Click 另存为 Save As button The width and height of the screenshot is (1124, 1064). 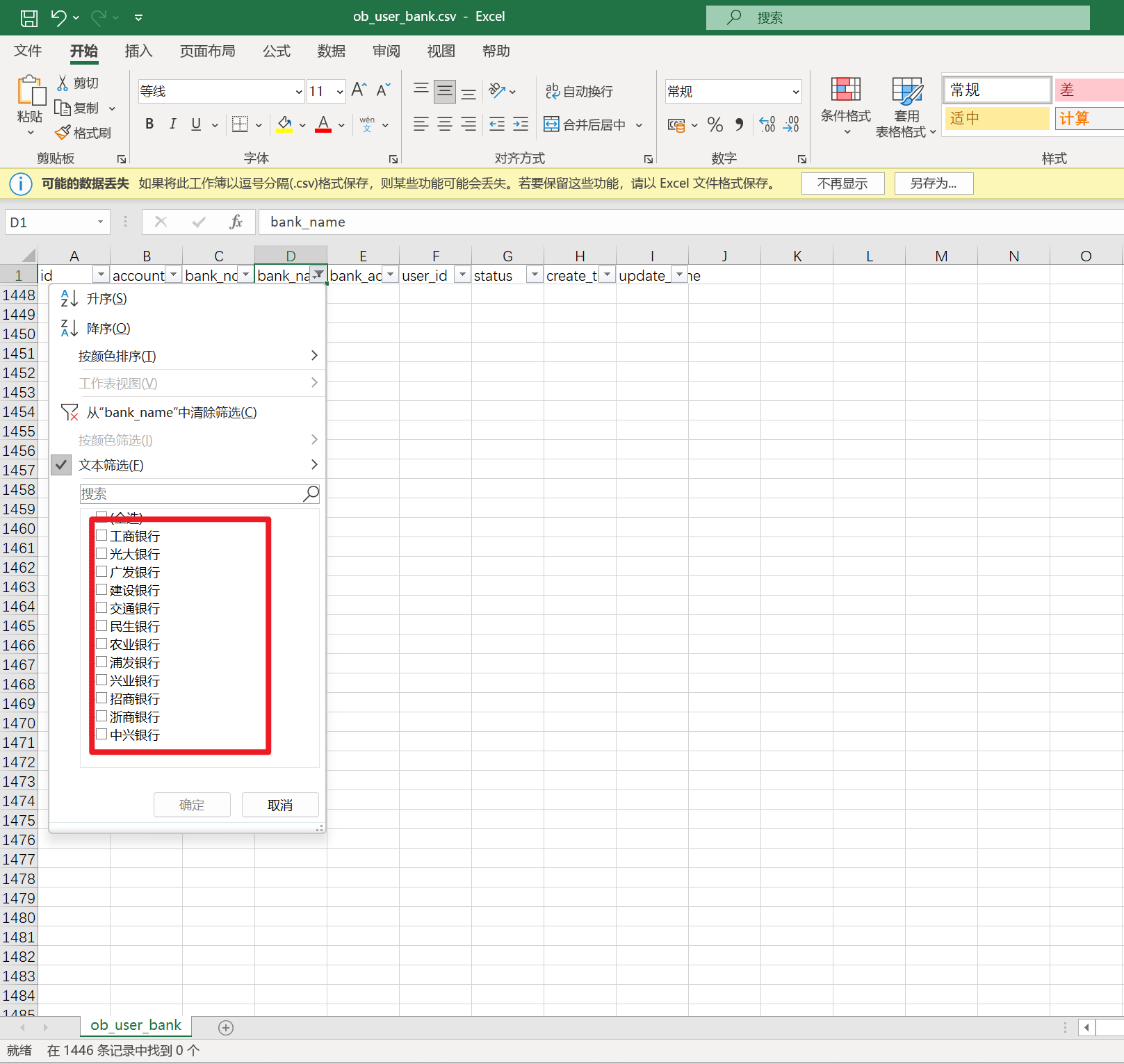(x=934, y=183)
